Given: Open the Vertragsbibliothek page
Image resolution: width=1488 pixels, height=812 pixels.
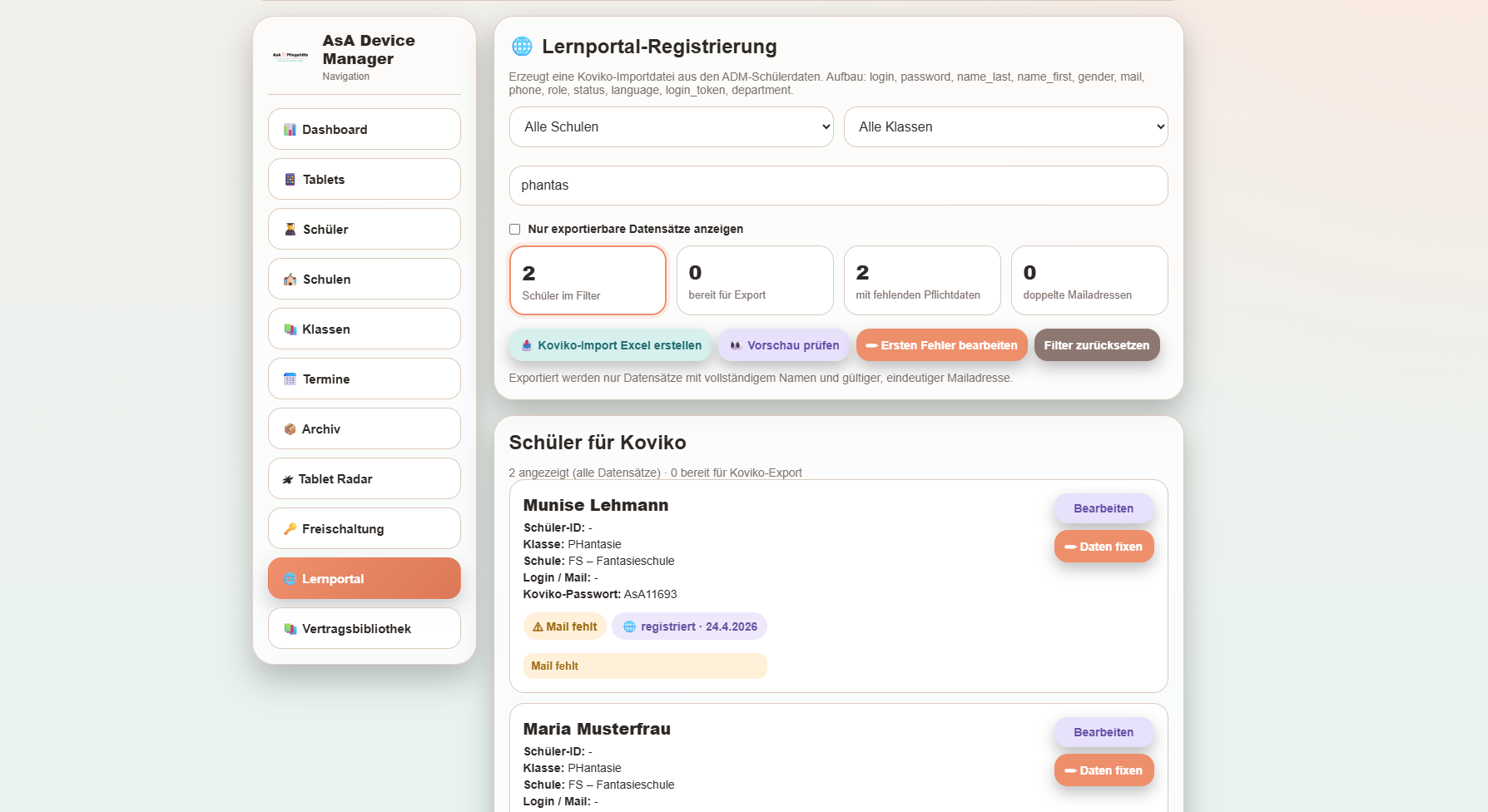Looking at the screenshot, I should [365, 629].
